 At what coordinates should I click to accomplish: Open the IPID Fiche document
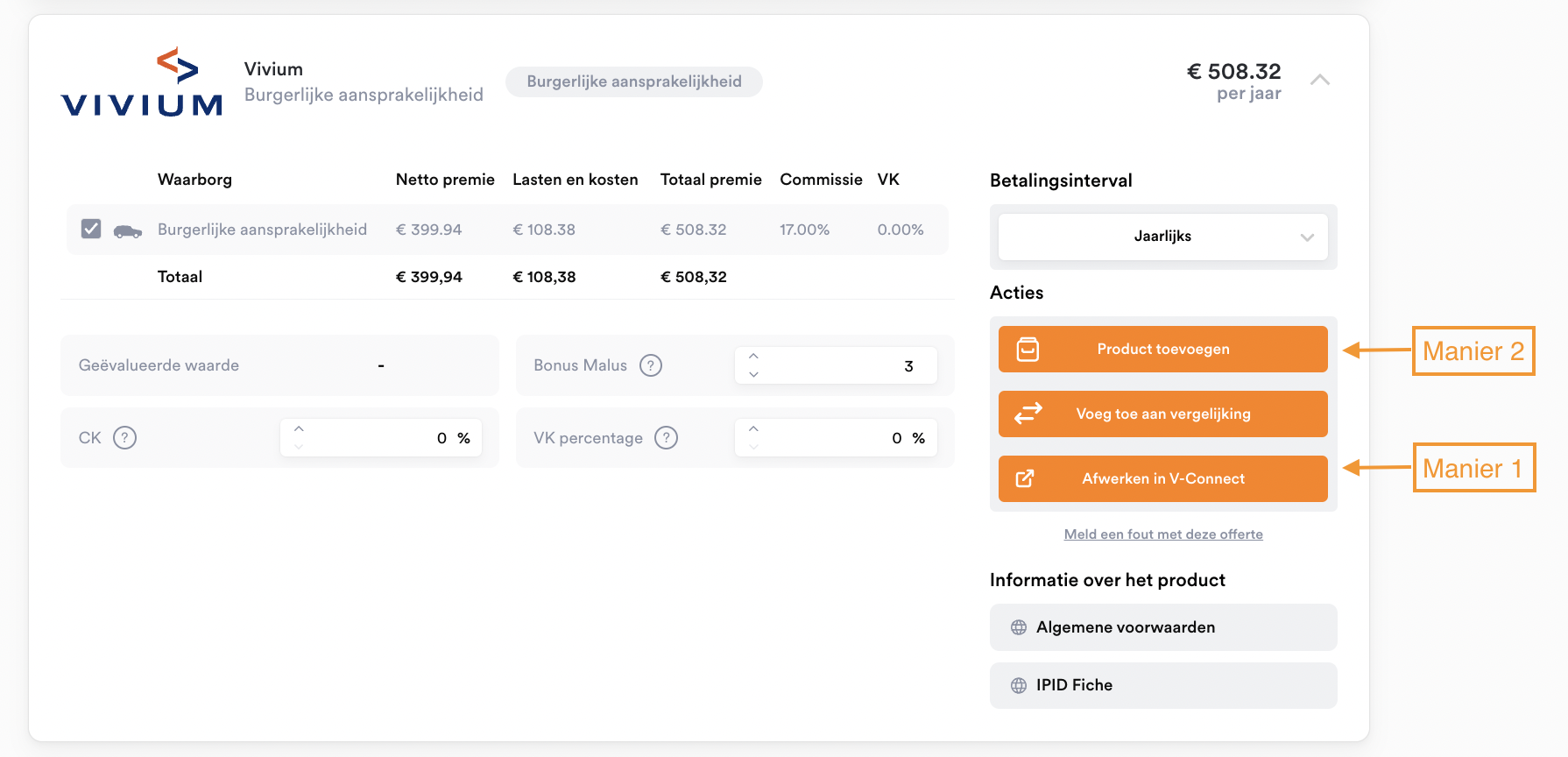pos(1163,685)
